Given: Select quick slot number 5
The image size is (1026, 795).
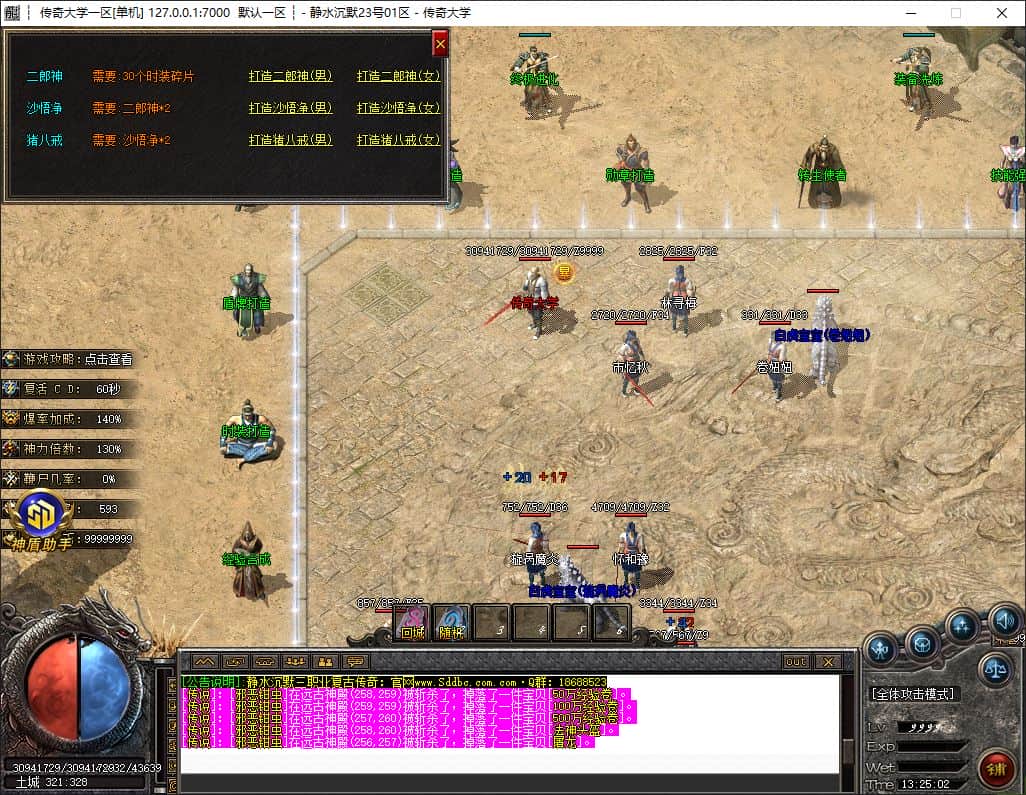Looking at the screenshot, I should point(572,623).
